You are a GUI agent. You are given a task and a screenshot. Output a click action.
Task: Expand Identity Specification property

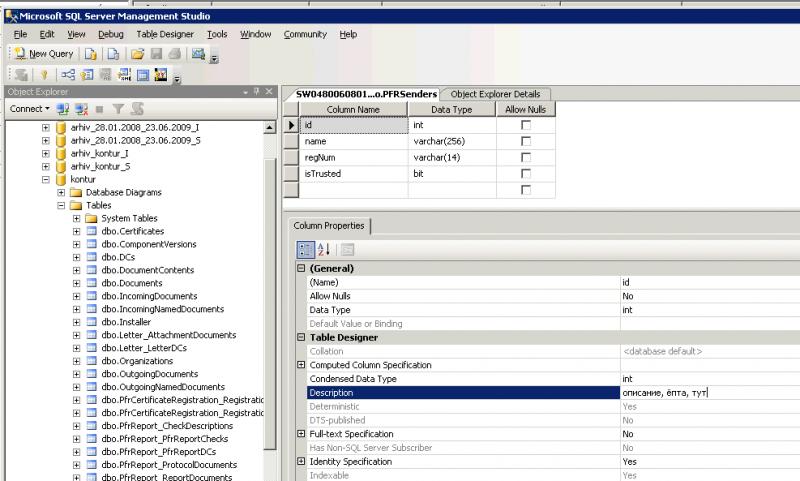[x=301, y=461]
